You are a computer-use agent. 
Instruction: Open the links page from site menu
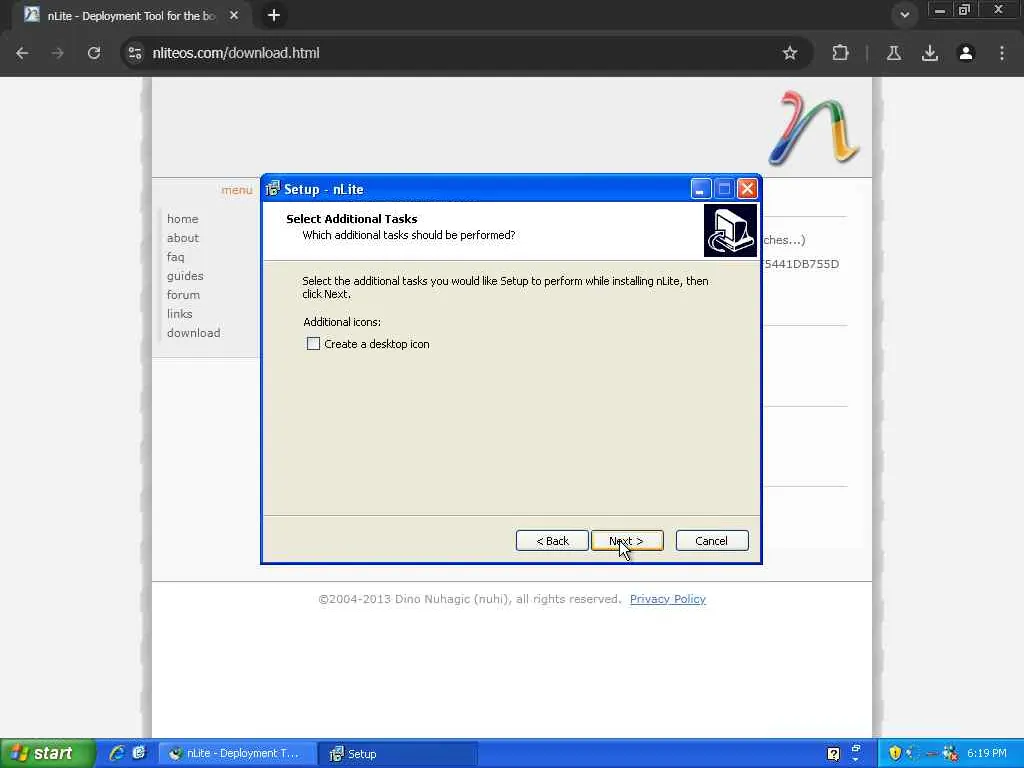point(180,313)
